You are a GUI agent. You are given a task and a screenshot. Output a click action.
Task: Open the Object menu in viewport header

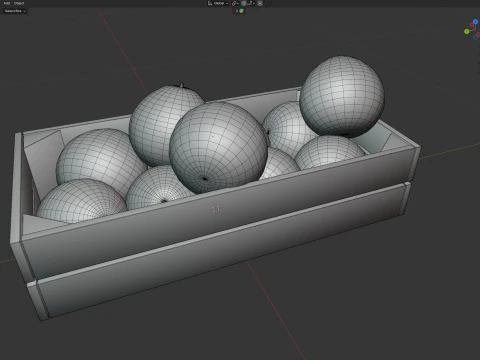pyautogui.click(x=19, y=3)
